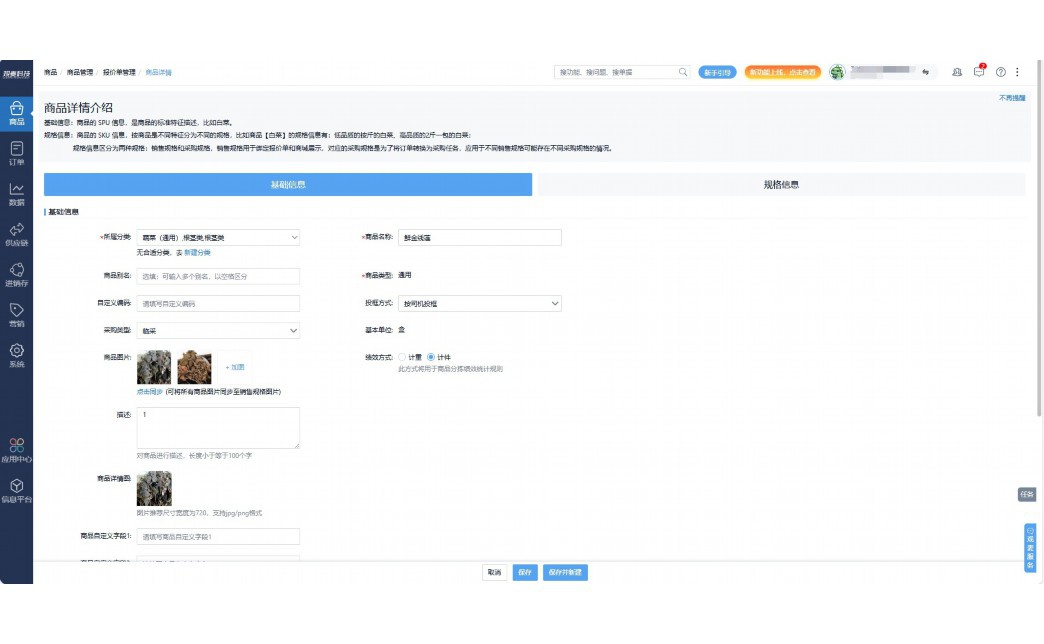This screenshot has width=1044, height=644.
Task: Click the help question mark icon
Action: point(1000,72)
